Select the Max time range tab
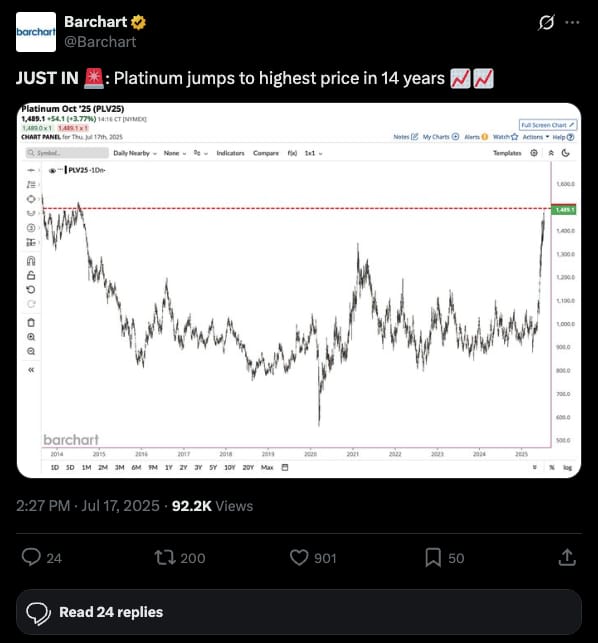The image size is (598, 643). click(267, 467)
